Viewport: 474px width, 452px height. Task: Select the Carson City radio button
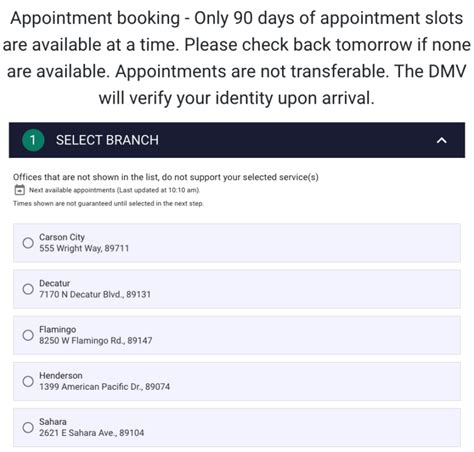pyautogui.click(x=28, y=243)
